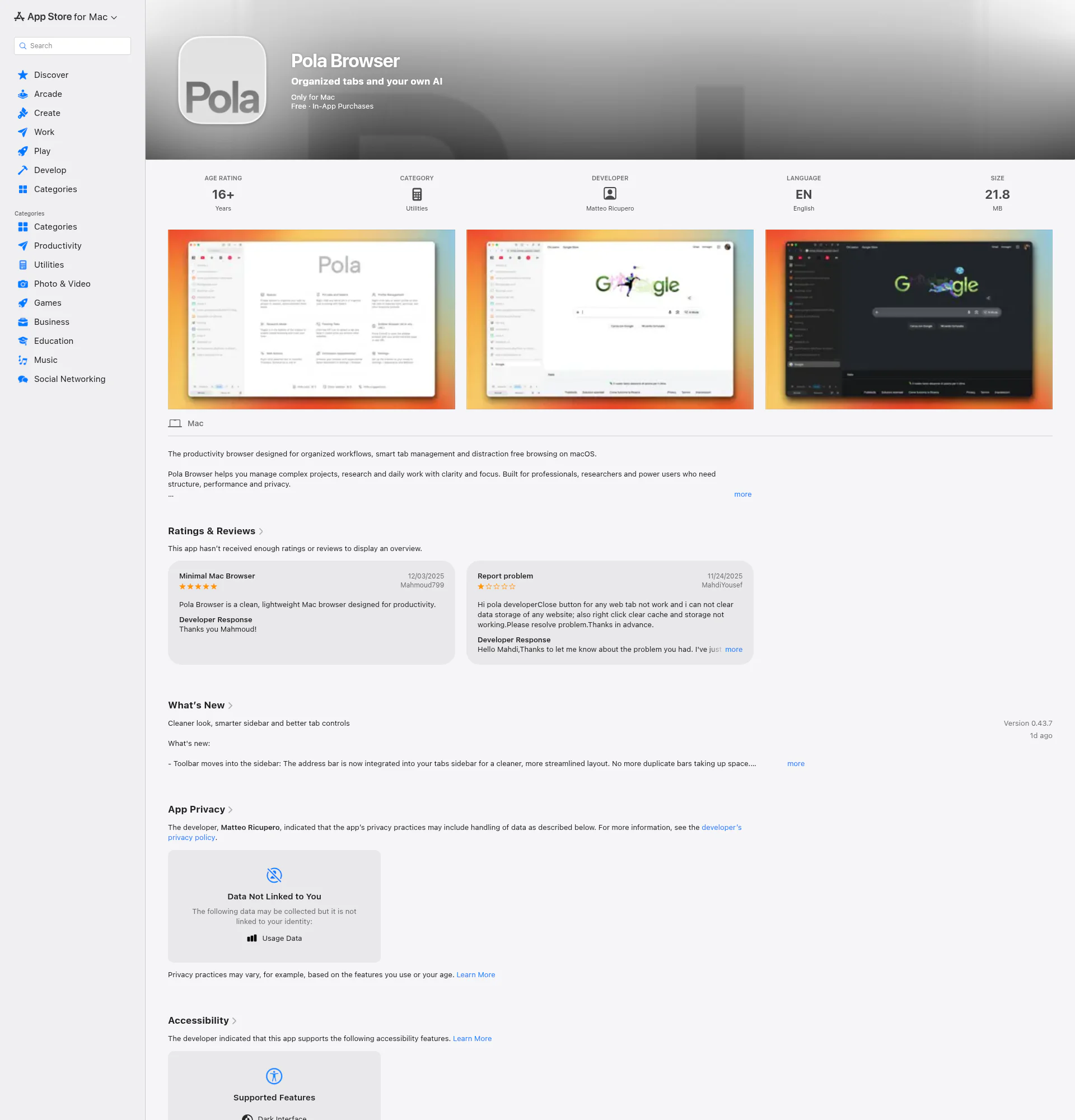The width and height of the screenshot is (1075, 1120).
Task: Select the Education graduation cap icon
Action: click(x=23, y=341)
